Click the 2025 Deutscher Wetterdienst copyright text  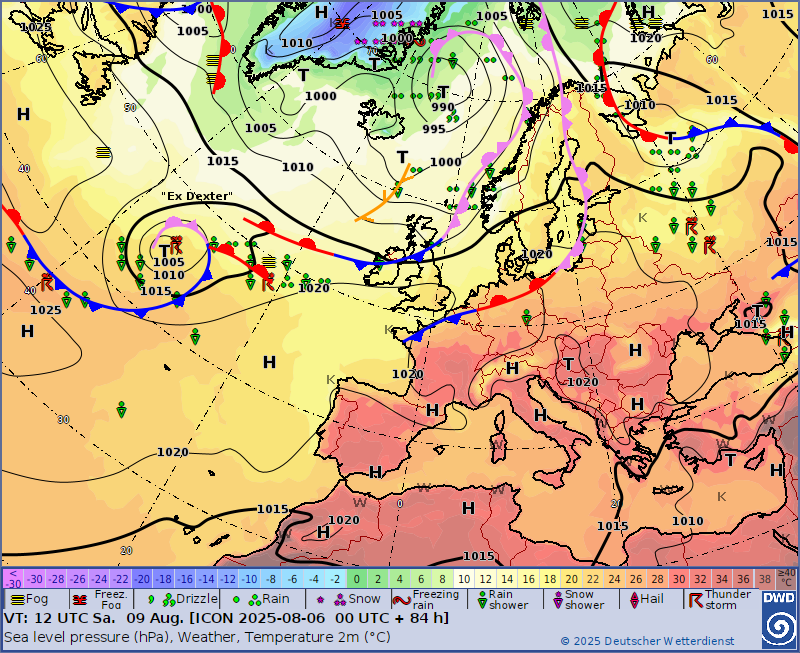point(646,641)
